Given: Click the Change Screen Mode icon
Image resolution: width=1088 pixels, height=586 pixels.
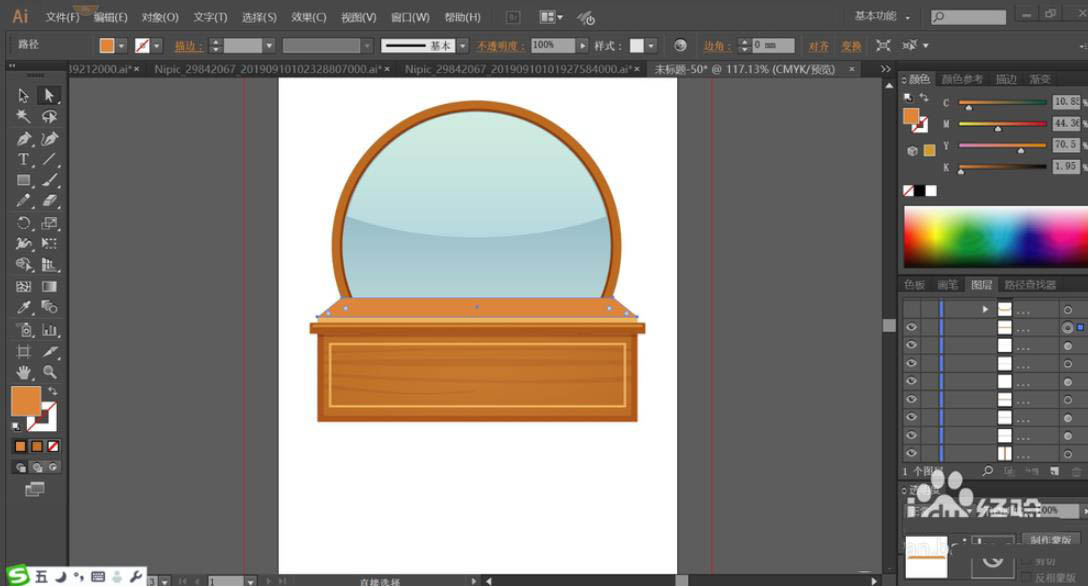Looking at the screenshot, I should coord(34,490).
